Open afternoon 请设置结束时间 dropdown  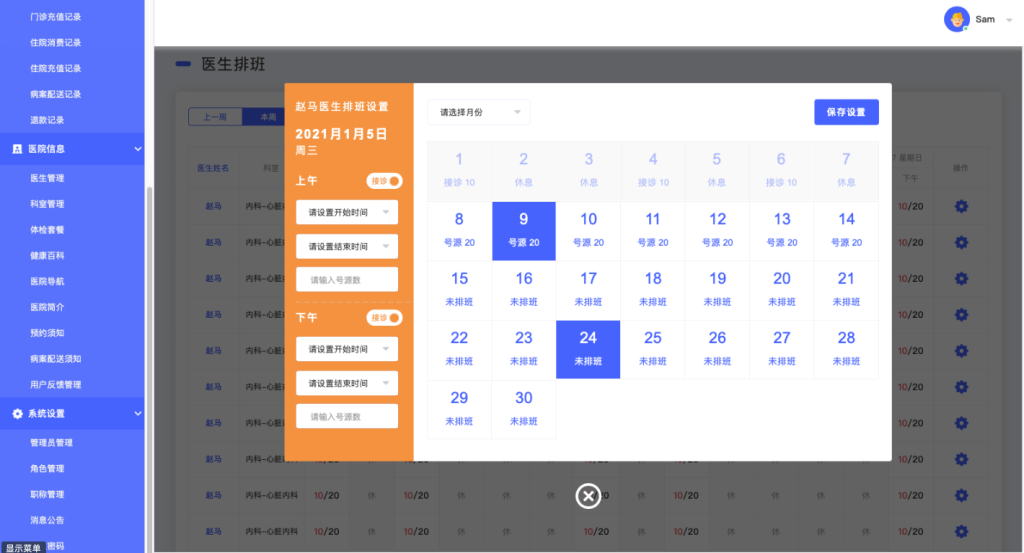point(346,384)
